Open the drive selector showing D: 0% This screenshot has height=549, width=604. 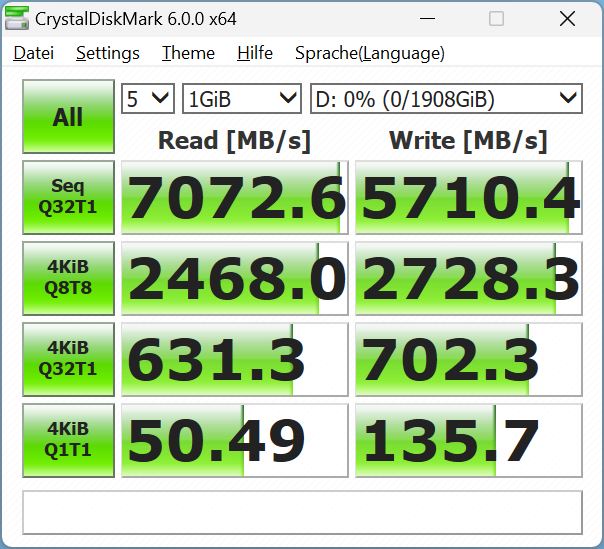445,98
